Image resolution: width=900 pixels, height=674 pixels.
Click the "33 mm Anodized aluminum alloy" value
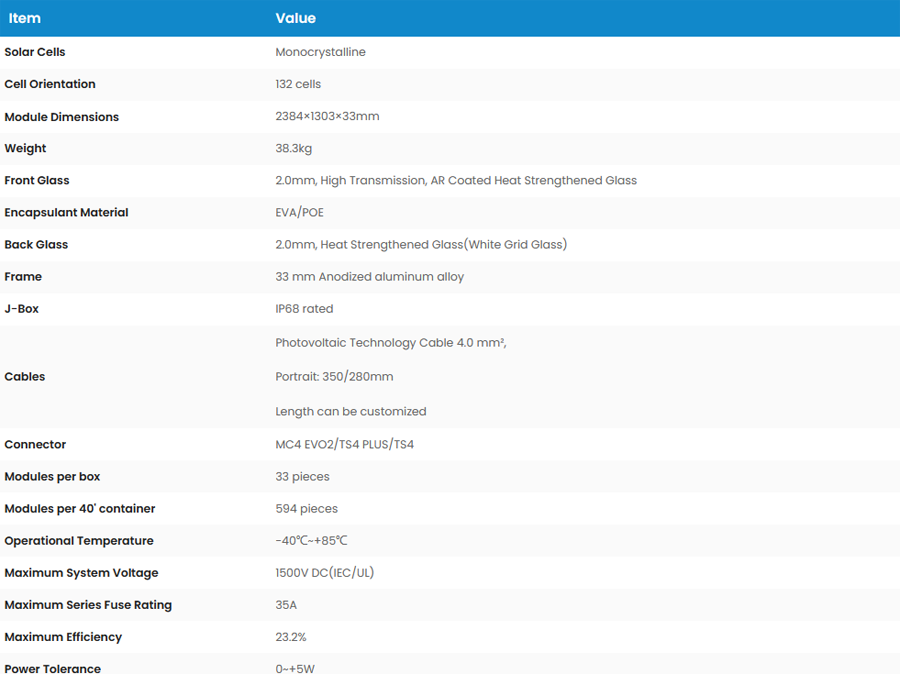pos(369,276)
